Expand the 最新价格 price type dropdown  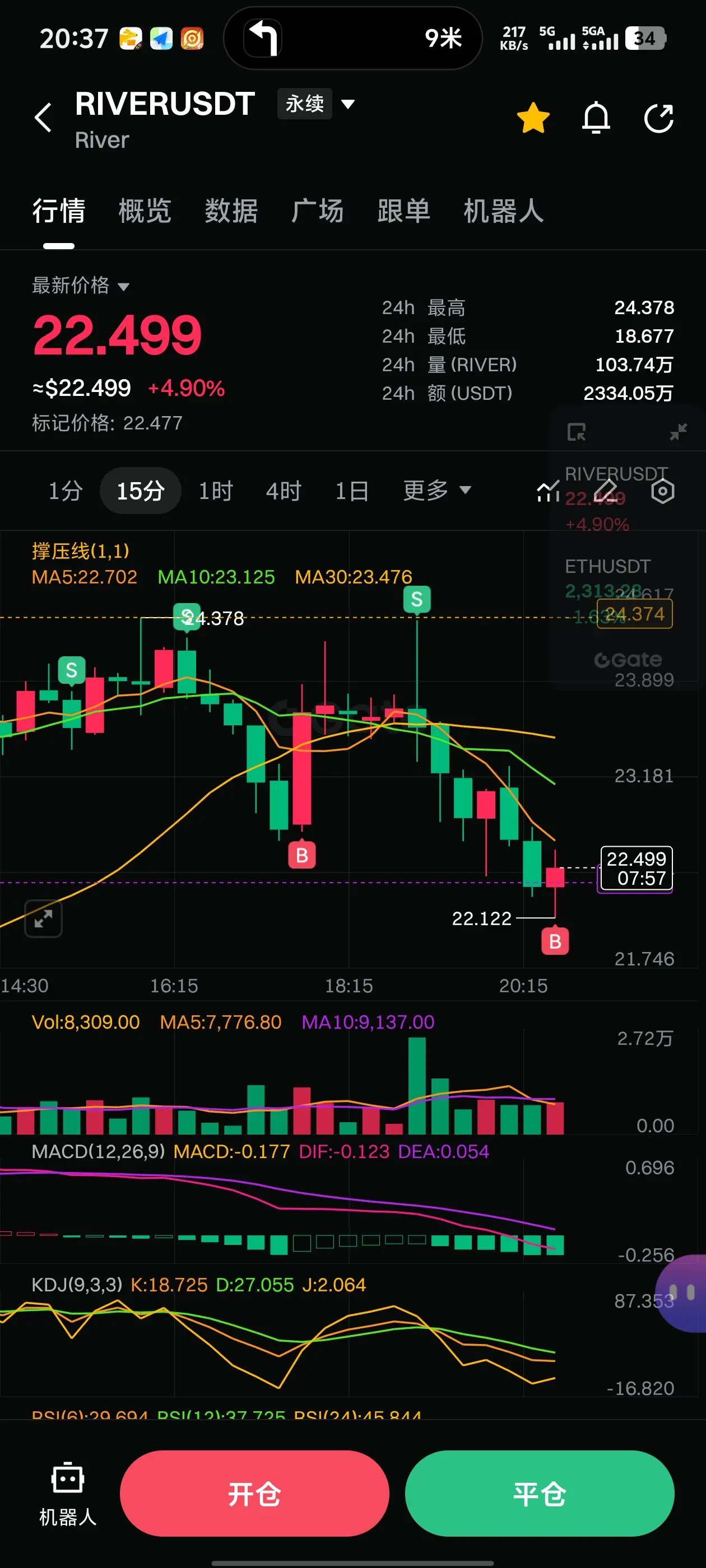click(81, 285)
